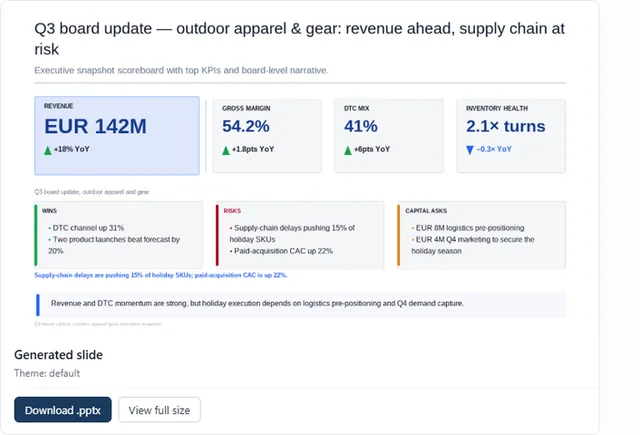
Task: Click the '+6pts YoY' change text
Action: [x=372, y=149]
